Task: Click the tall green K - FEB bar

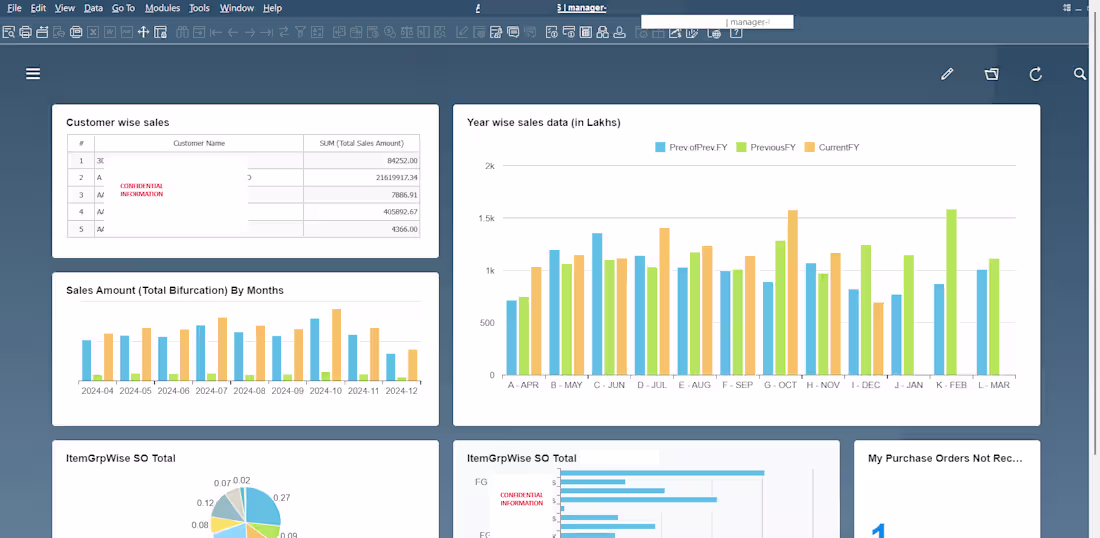Action: coord(951,292)
